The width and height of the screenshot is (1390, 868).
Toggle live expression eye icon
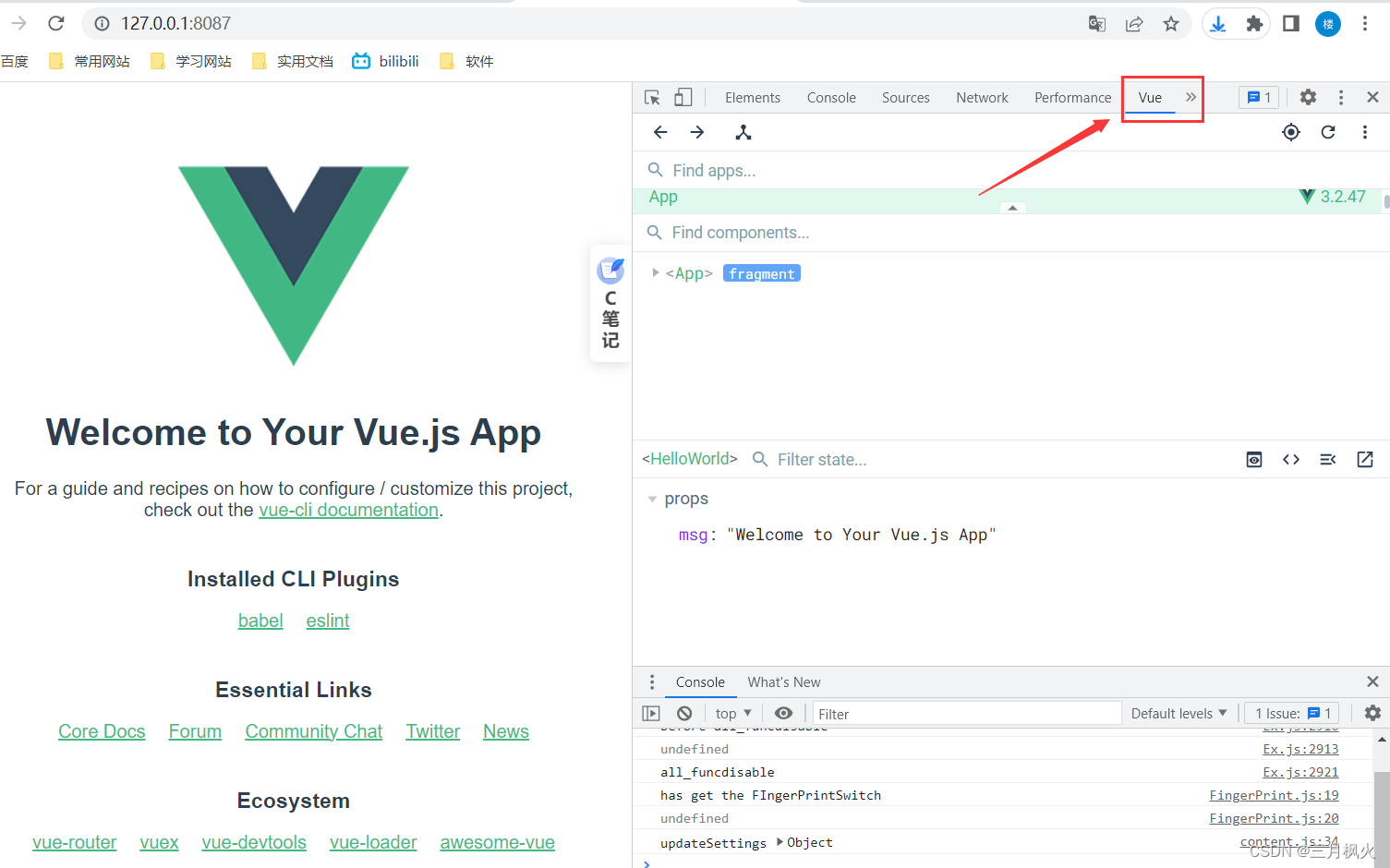(783, 713)
